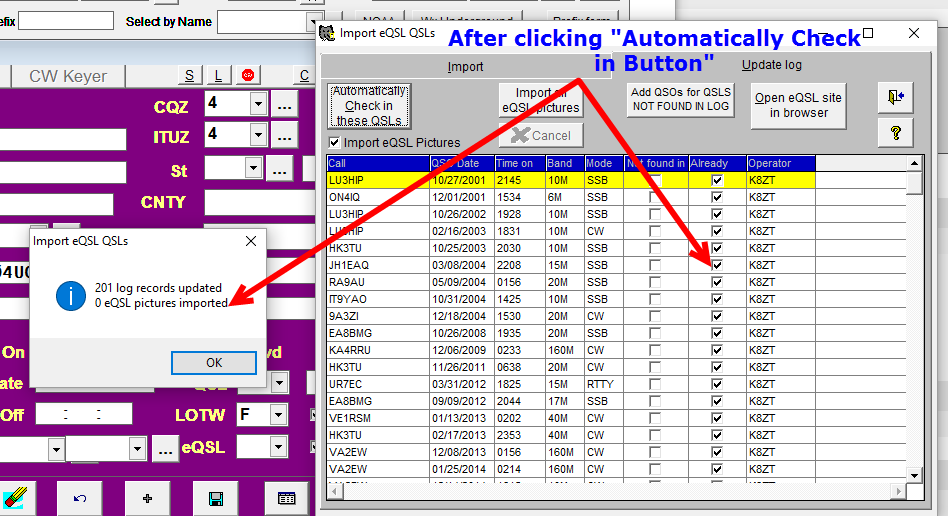The height and width of the screenshot is (516, 948).
Task: Open the Select by Name combo box
Action: coord(270,22)
